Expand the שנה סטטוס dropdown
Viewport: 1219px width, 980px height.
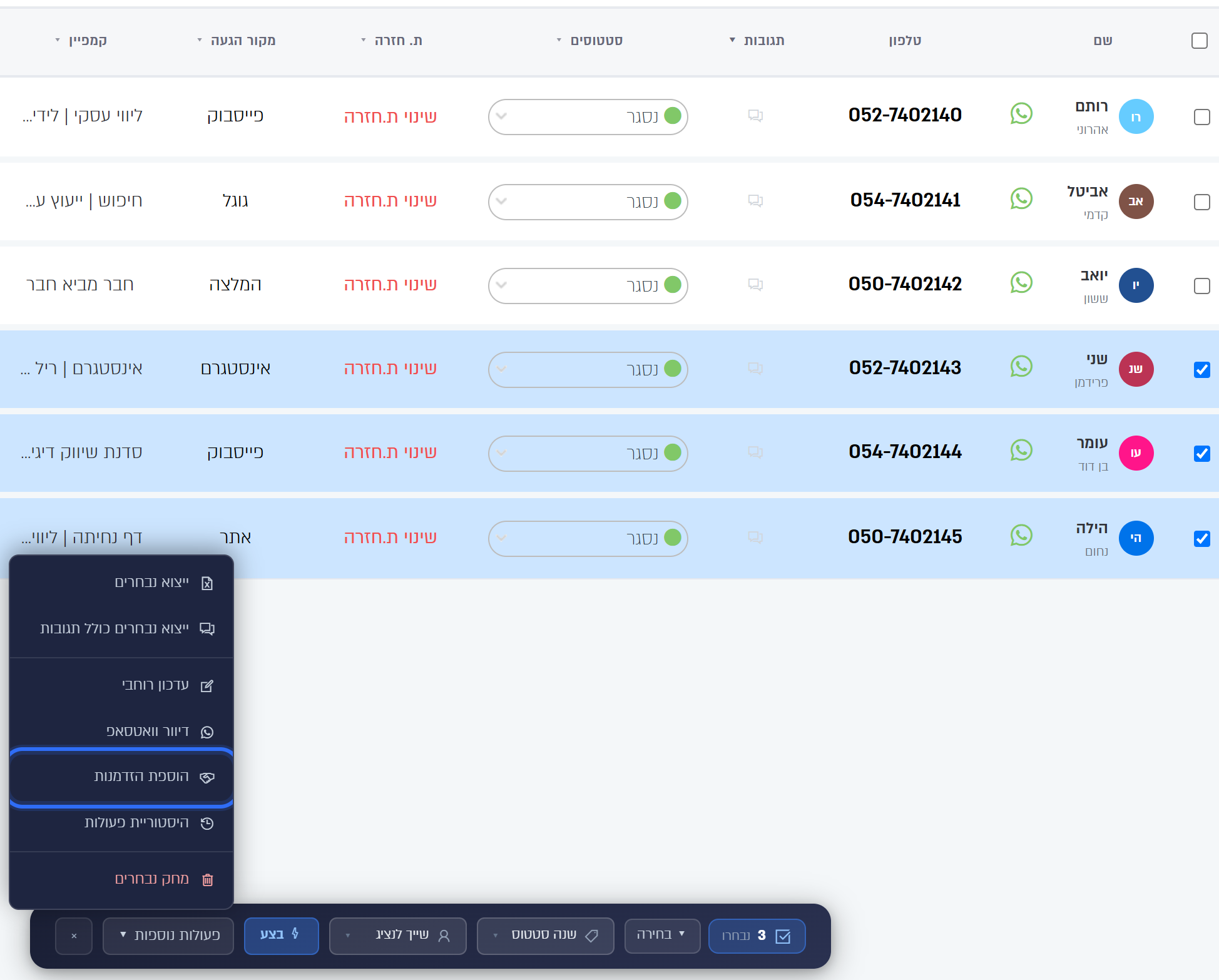[x=545, y=936]
